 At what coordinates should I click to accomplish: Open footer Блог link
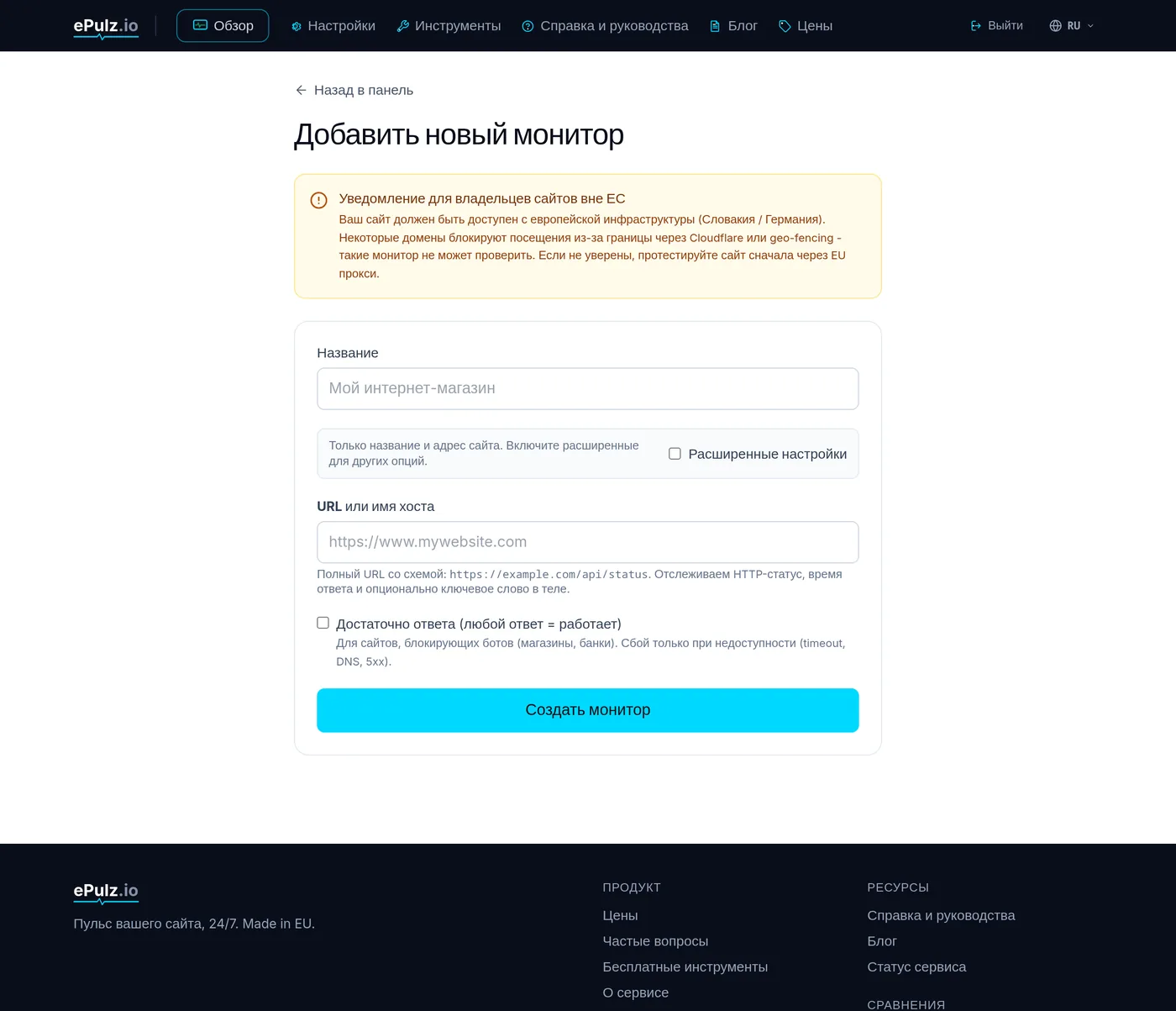point(882,941)
